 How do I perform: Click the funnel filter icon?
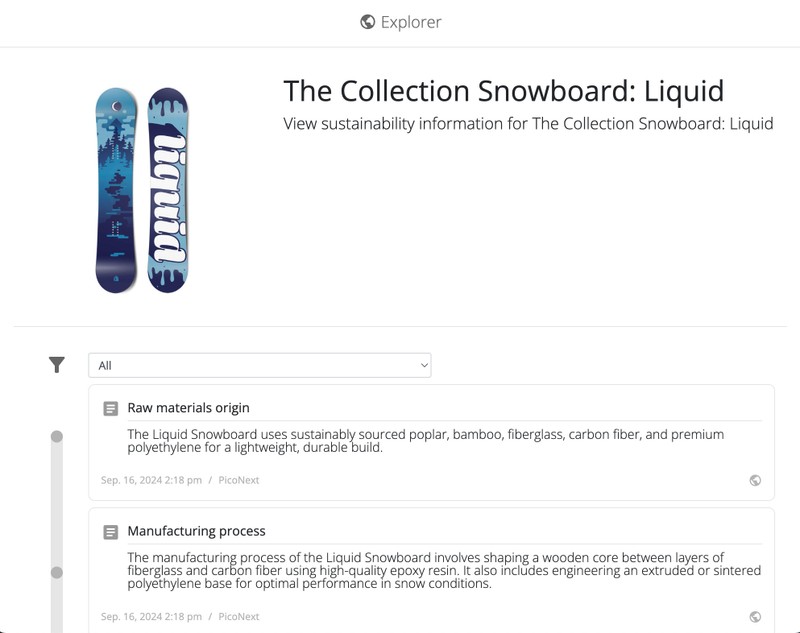[x=57, y=365]
